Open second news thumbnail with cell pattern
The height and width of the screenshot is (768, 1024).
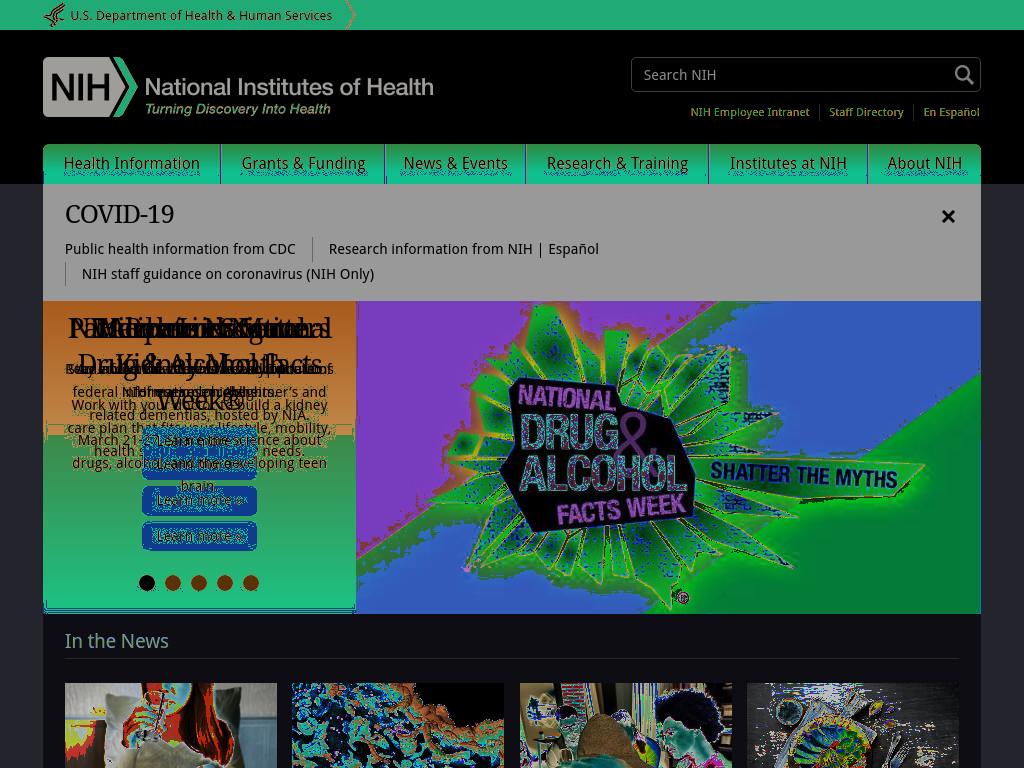(398, 726)
